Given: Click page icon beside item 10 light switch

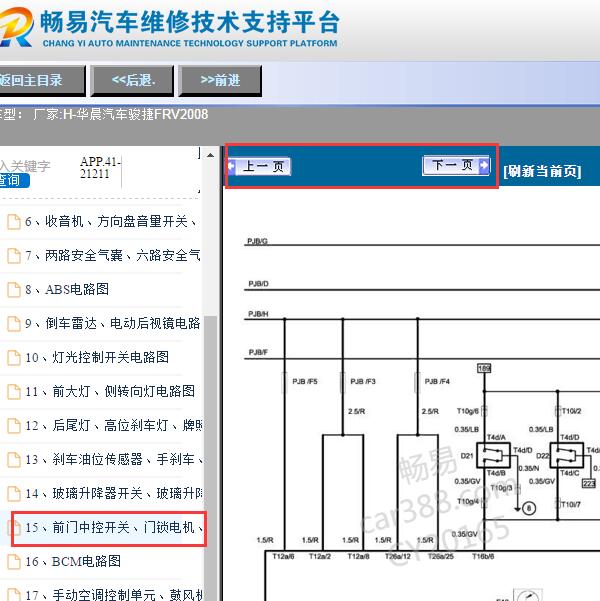Looking at the screenshot, I should pyautogui.click(x=14, y=357).
